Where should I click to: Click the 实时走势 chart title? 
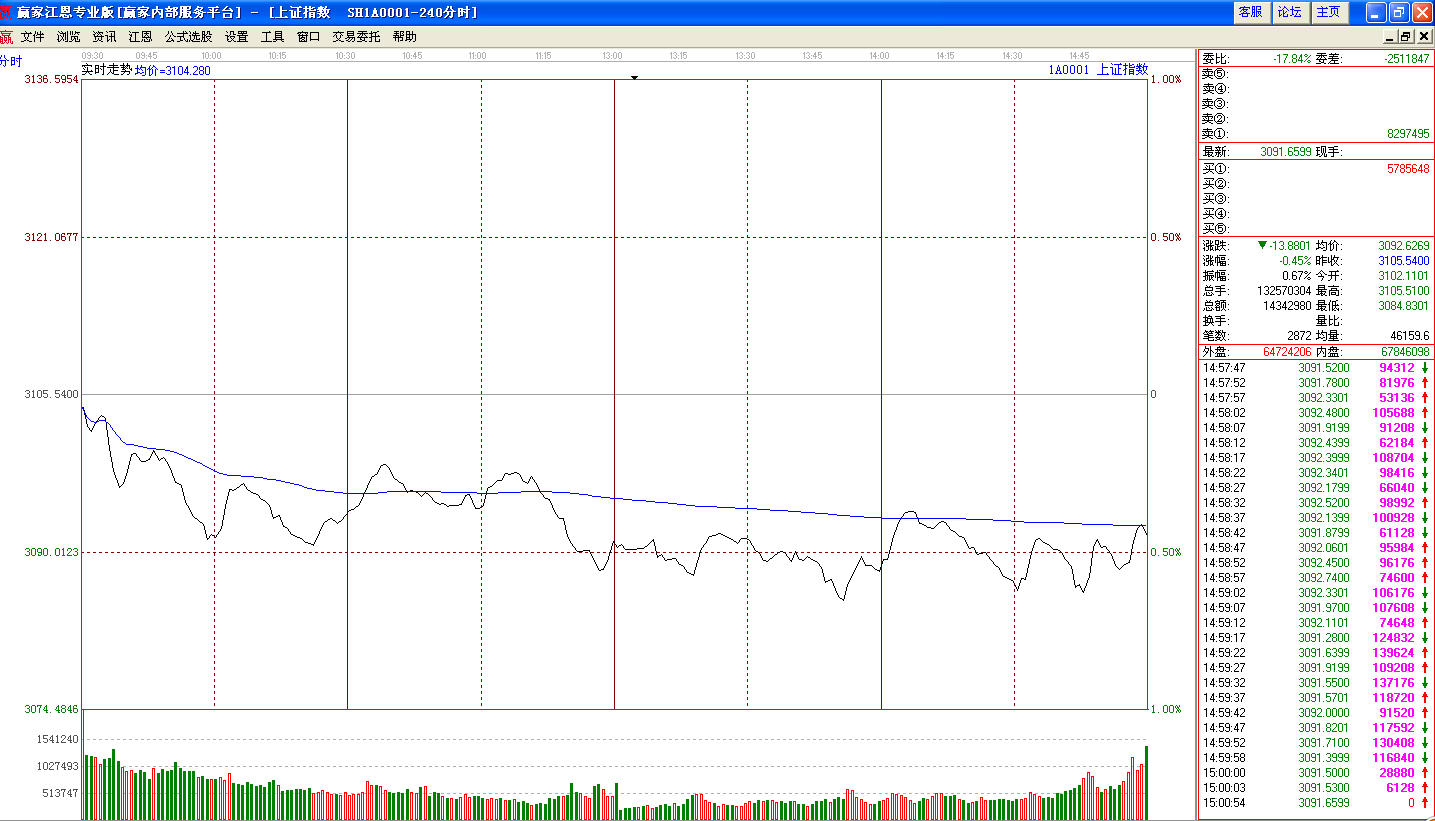coord(106,70)
